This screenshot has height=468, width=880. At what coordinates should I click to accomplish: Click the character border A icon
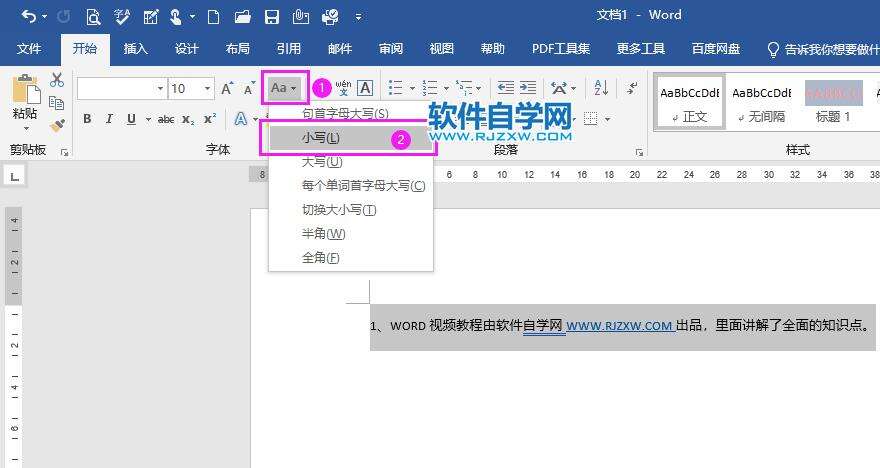365,88
